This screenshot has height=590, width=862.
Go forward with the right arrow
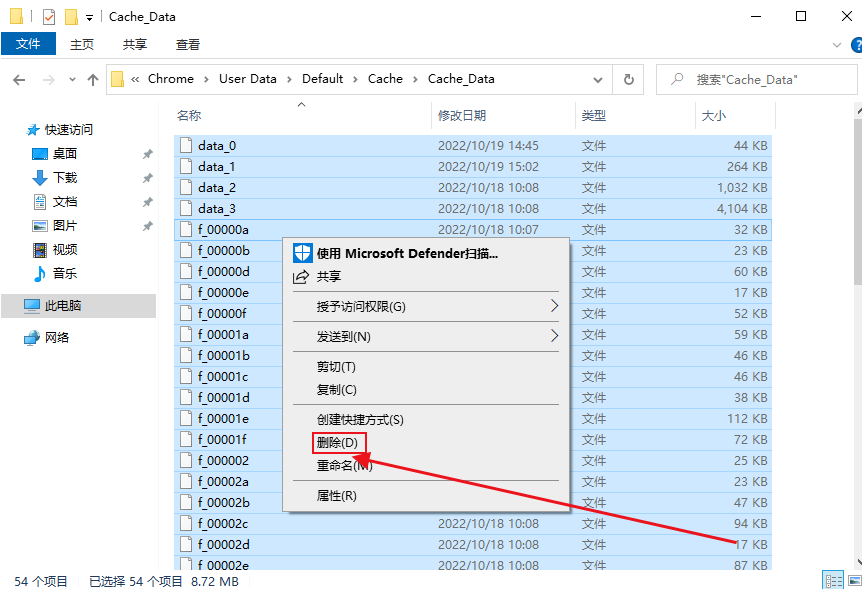pyautogui.click(x=49, y=80)
